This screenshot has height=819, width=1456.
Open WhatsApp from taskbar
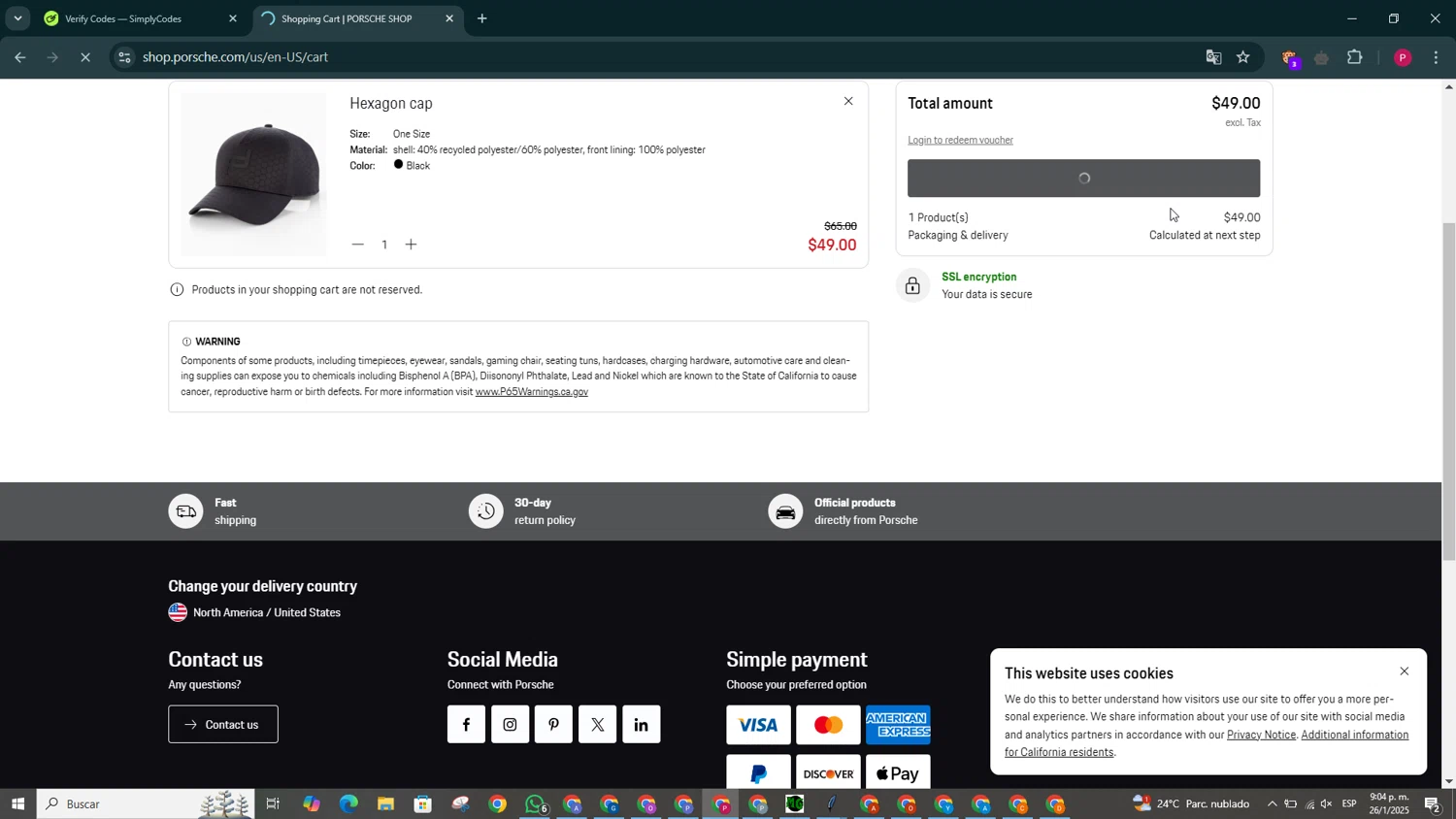pyautogui.click(x=535, y=803)
